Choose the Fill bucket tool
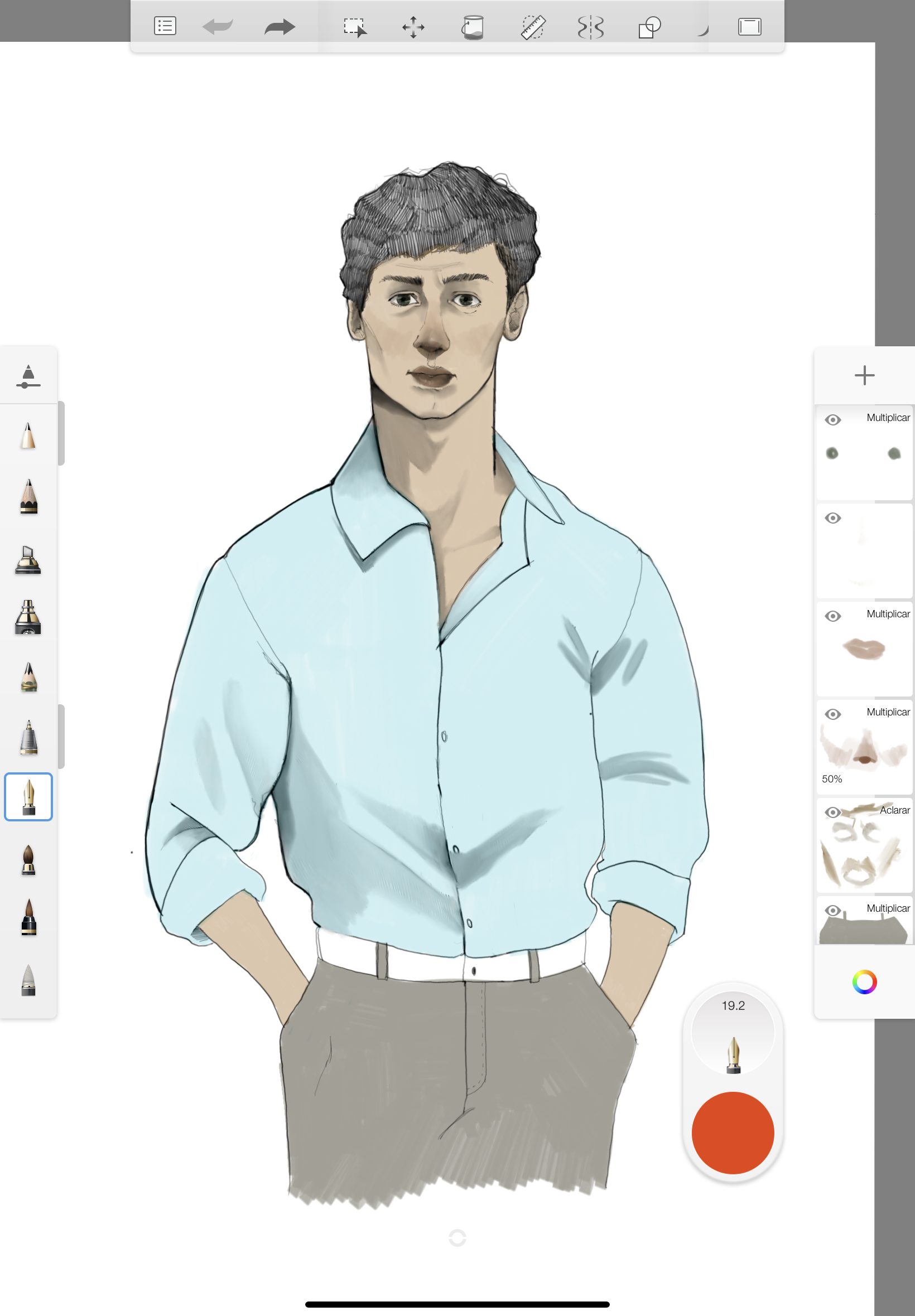The height and width of the screenshot is (1316, 915). 473,27
